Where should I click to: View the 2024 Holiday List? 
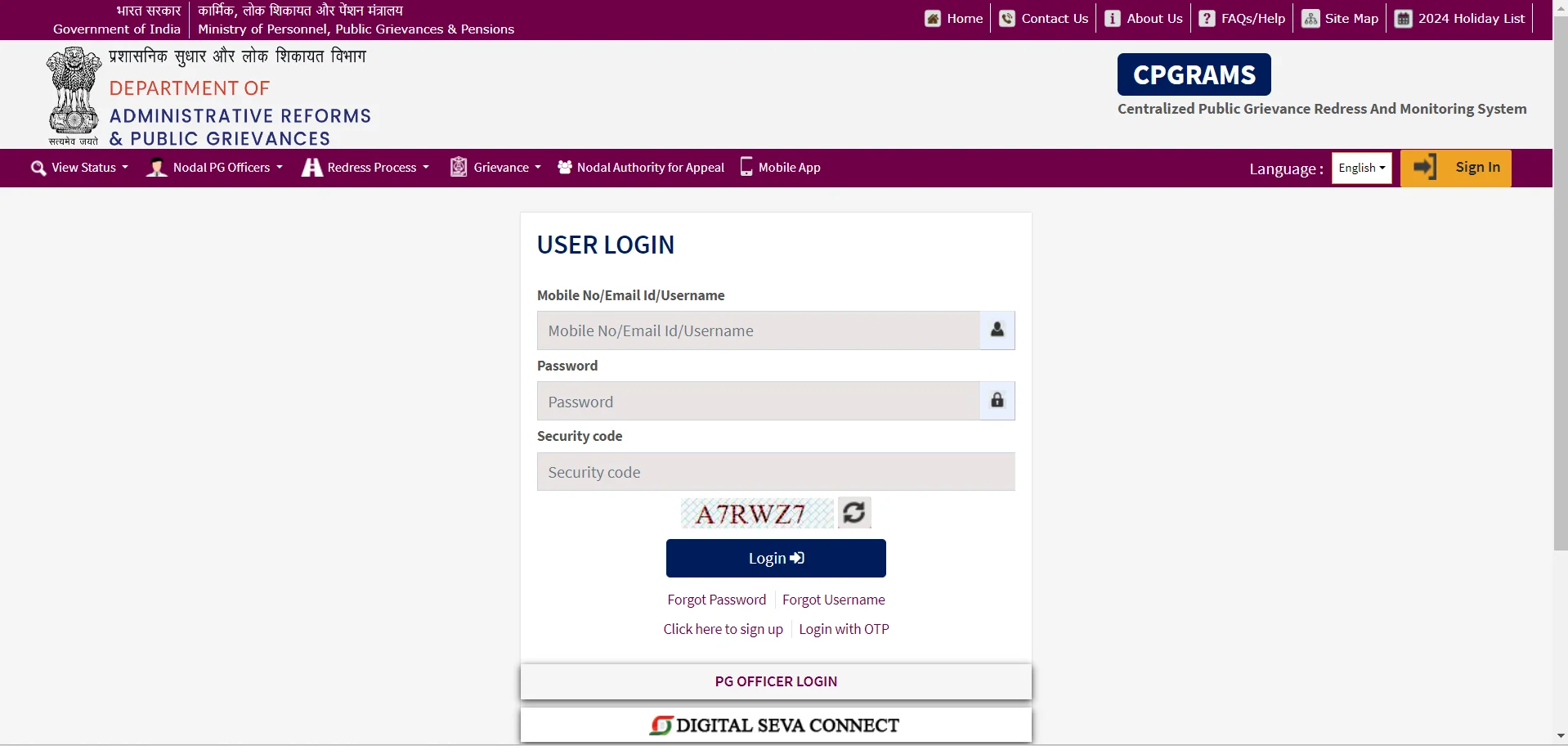1459,19
